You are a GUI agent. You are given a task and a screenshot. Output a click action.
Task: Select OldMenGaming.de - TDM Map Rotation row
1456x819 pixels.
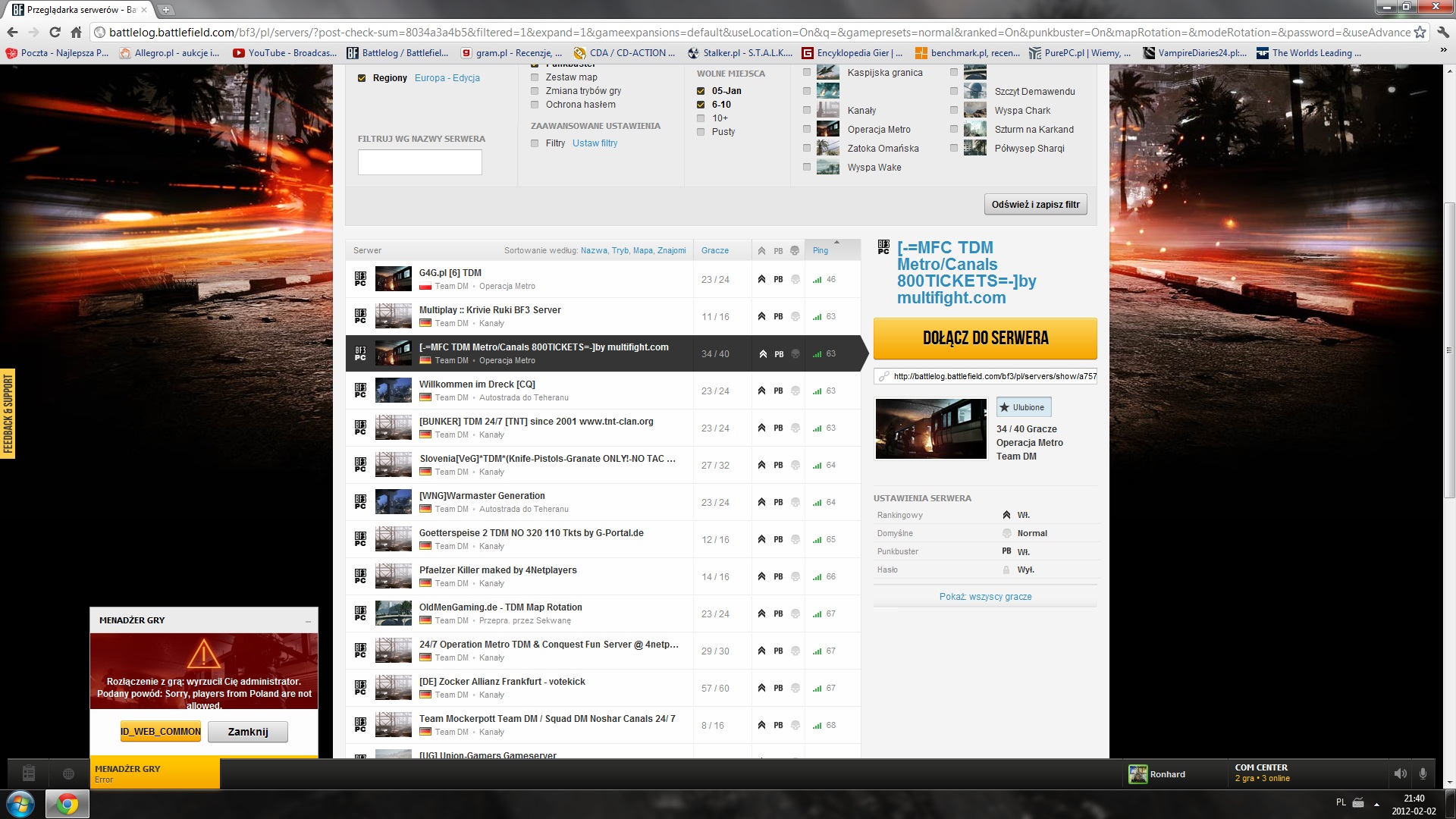603,613
